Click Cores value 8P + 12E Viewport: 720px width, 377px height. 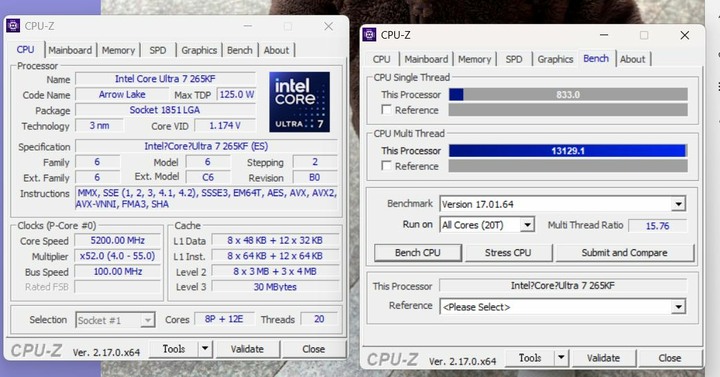click(x=224, y=319)
